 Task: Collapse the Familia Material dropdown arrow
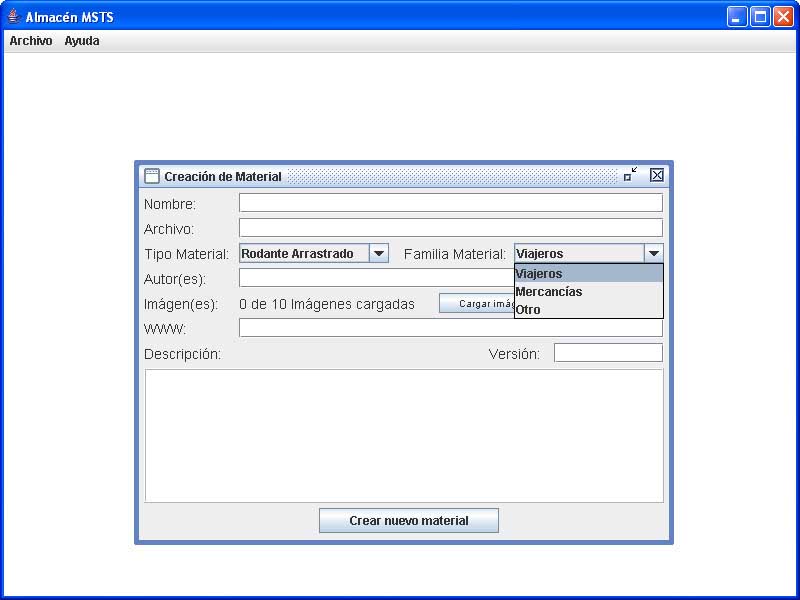tap(653, 254)
